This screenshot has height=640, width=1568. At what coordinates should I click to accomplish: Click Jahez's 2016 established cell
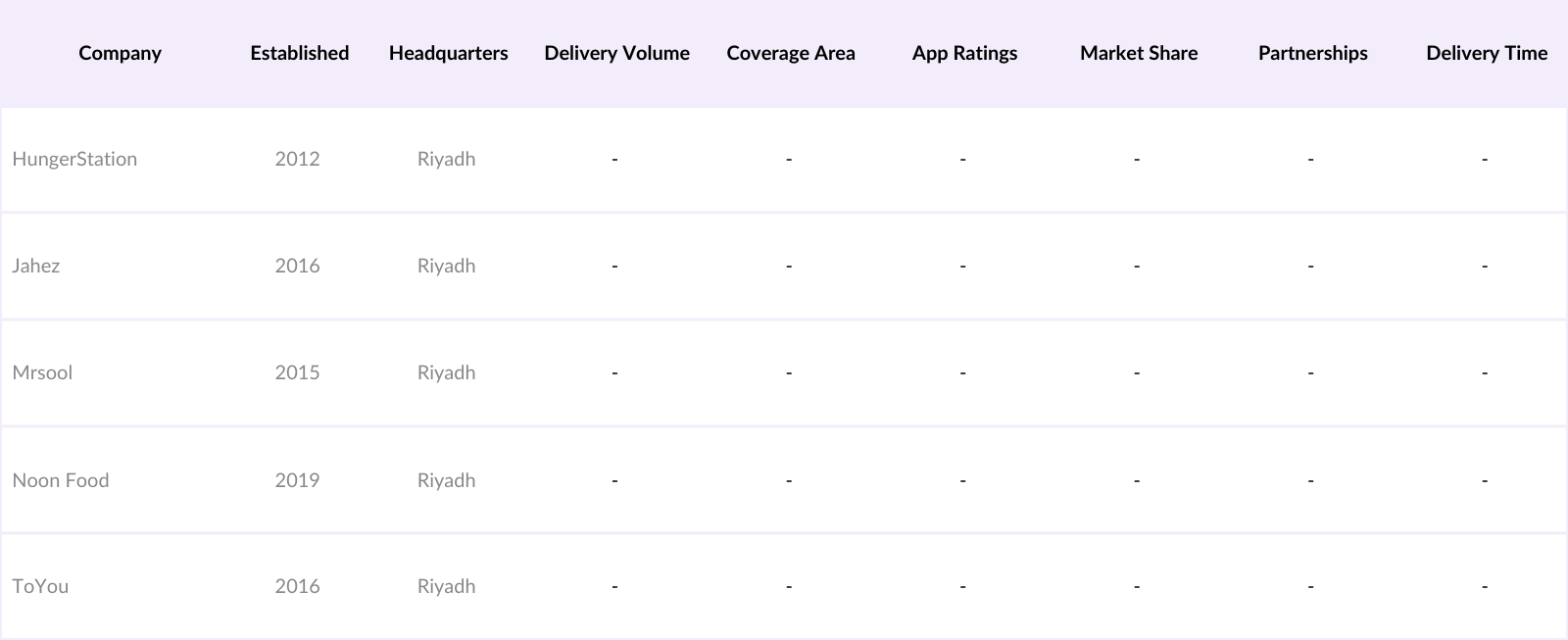pos(297,266)
